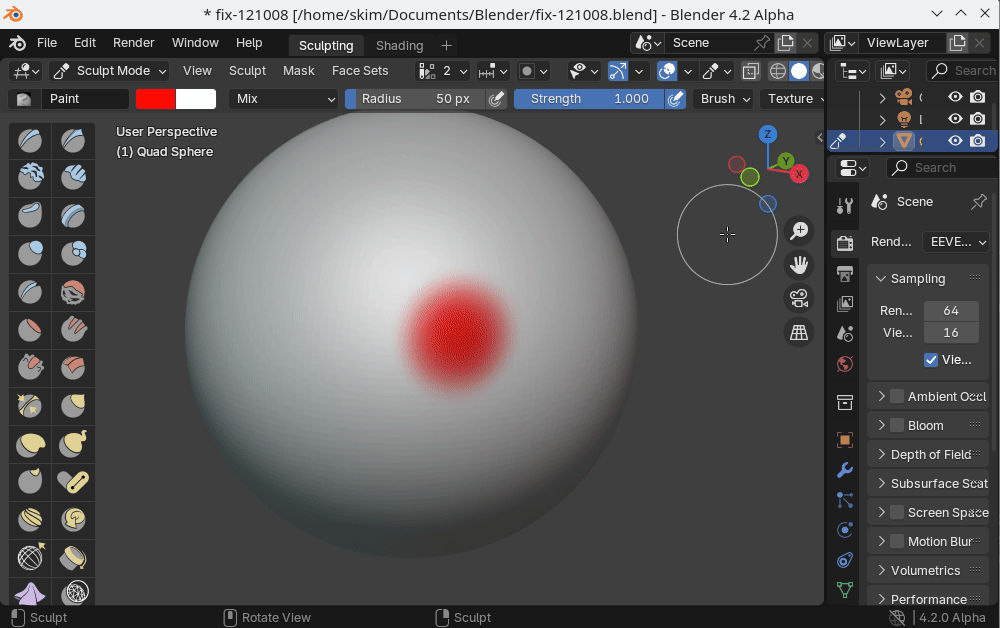Open the Mask menu

pos(298,71)
